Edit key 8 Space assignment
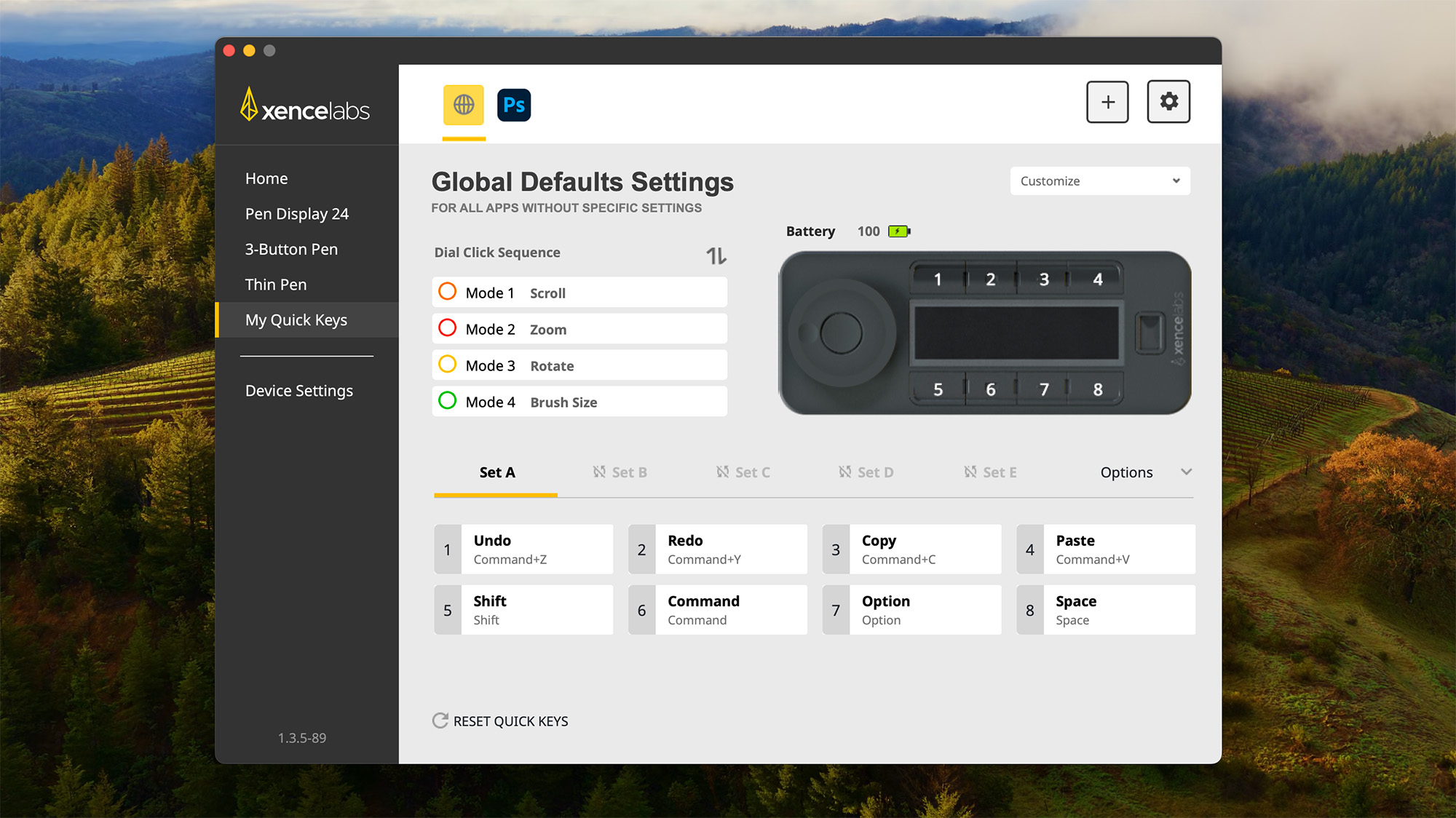Viewport: 1456px width, 818px height. [x=1106, y=610]
